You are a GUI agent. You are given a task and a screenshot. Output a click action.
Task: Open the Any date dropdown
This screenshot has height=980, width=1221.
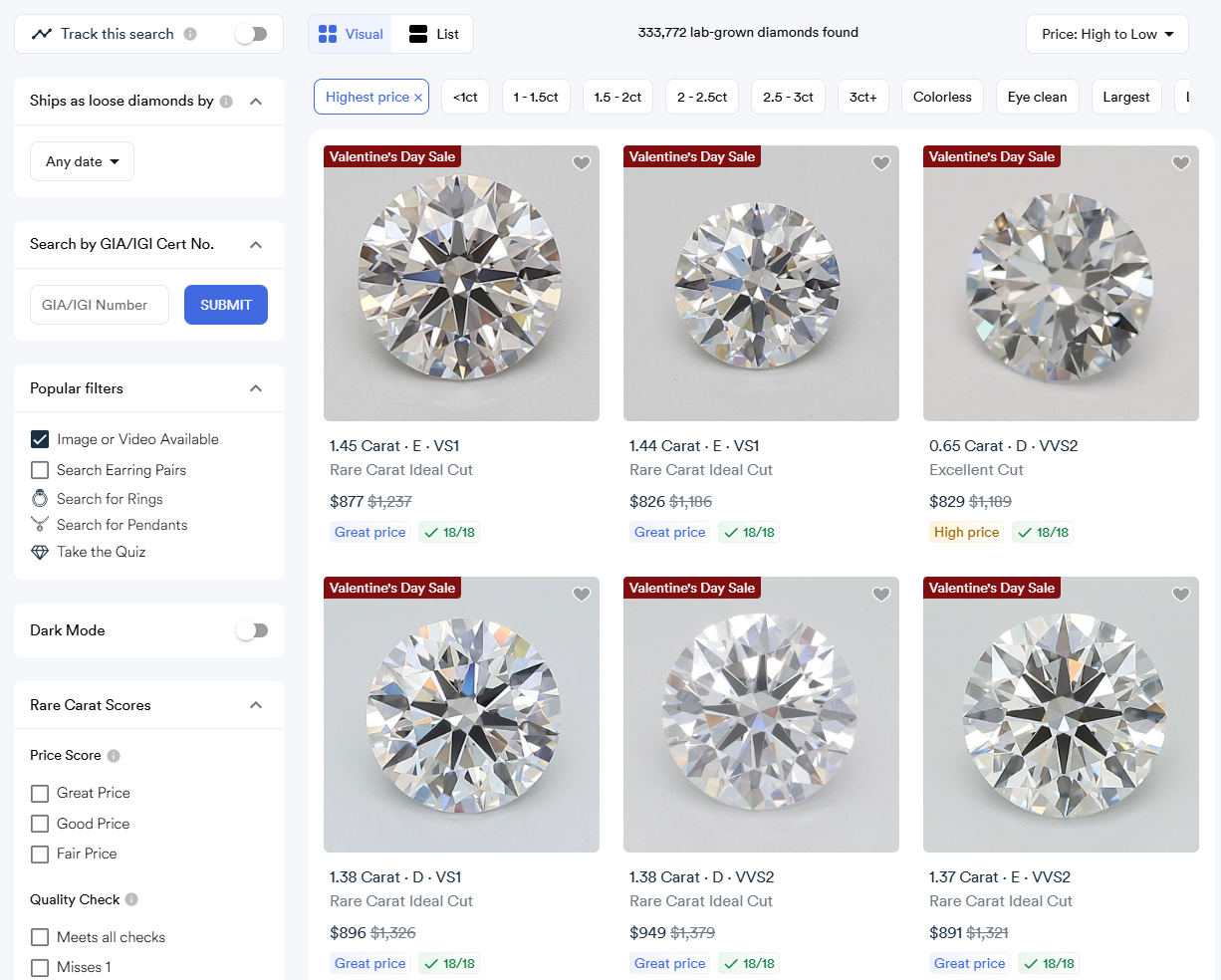coord(82,161)
